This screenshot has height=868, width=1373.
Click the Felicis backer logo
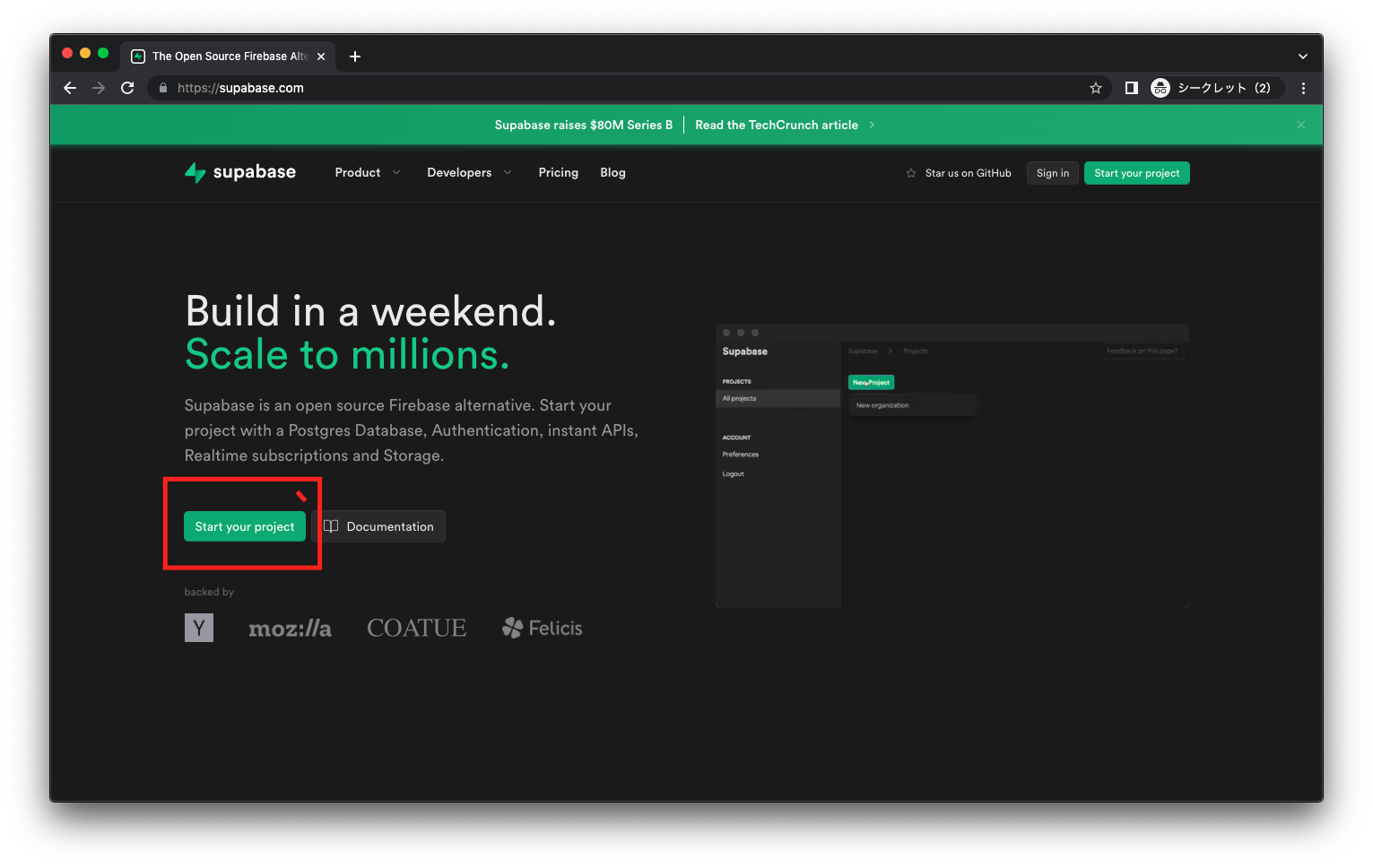542,628
